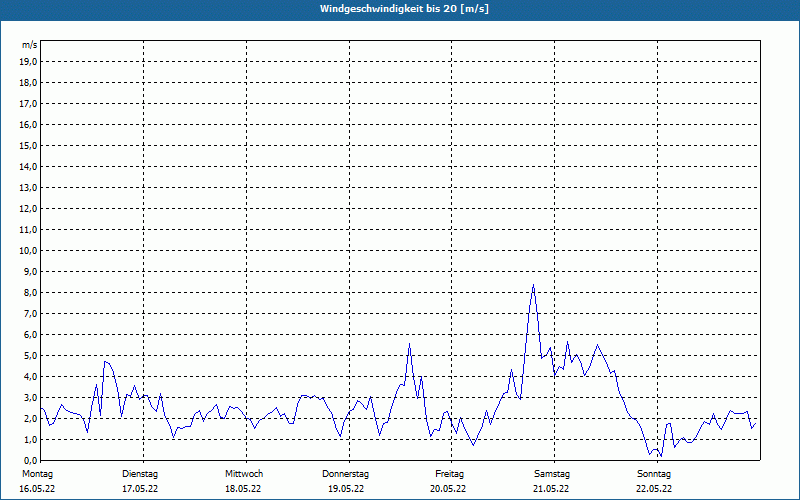The width and height of the screenshot is (800, 500).
Task: Click the 17,0 y-axis label
Action: pyautogui.click(x=28, y=104)
